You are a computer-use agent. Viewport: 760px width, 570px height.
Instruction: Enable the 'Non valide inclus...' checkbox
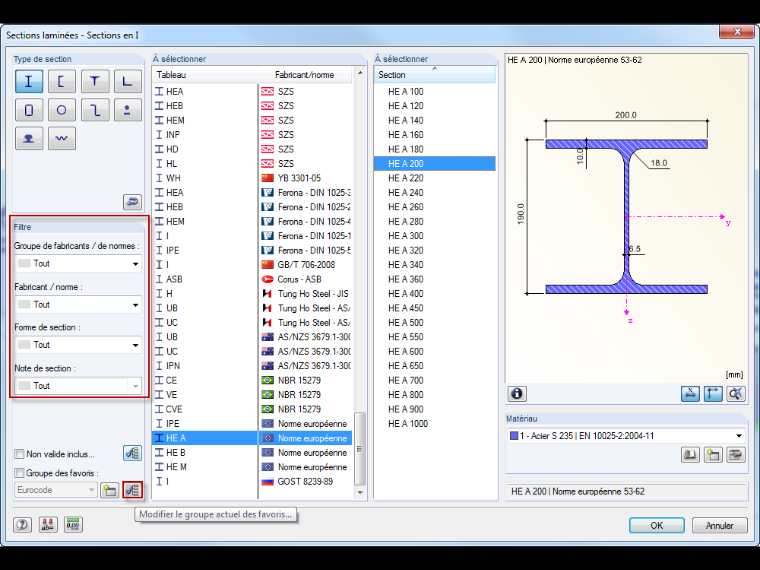19,454
